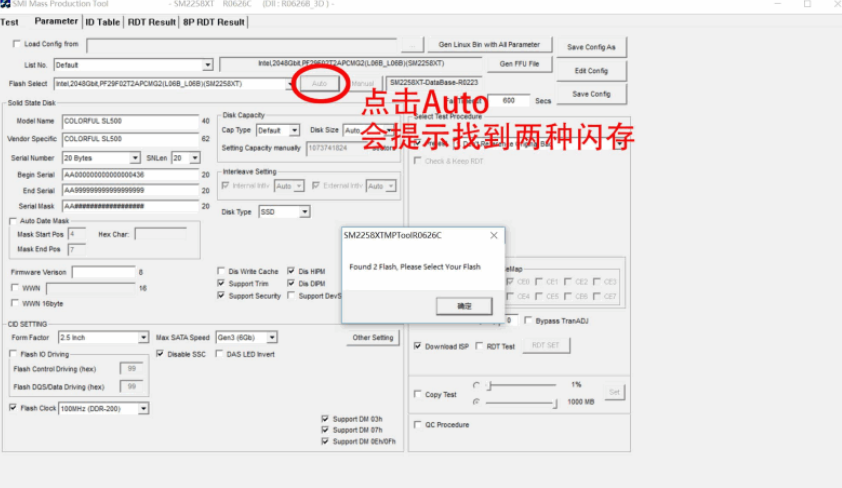
Task: Click the Serial Mask field
Action: [130, 206]
